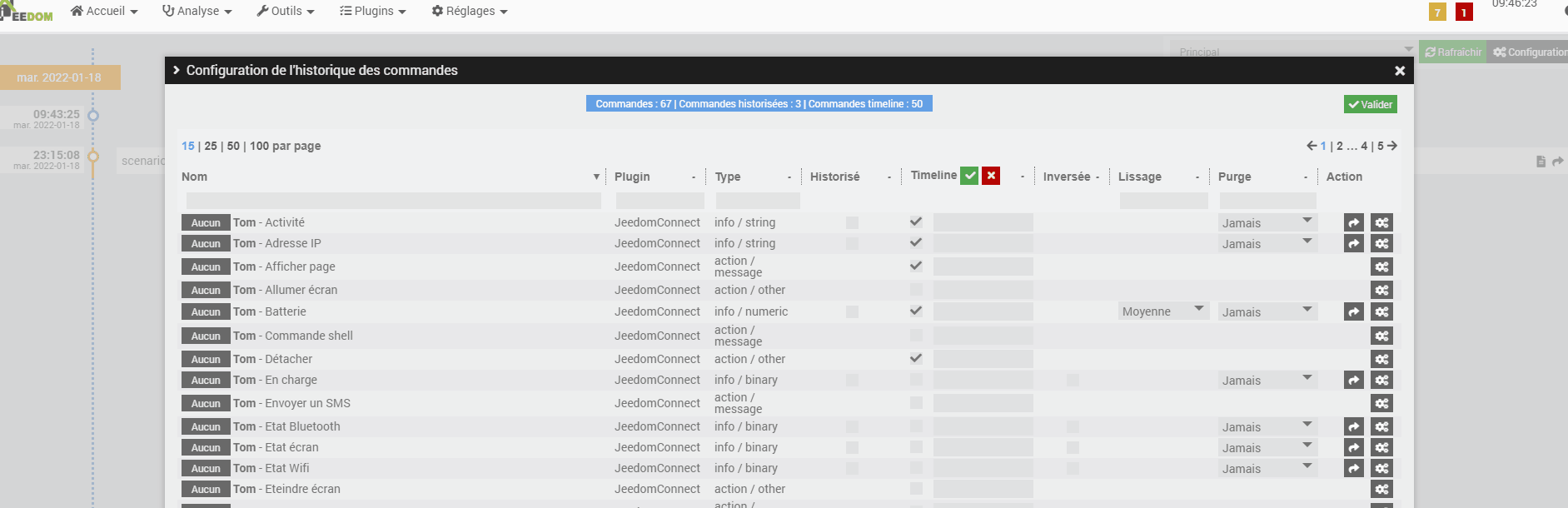This screenshot has height=508, width=1568.
Task: Click share arrow icon for Tom - En charge
Action: (x=1354, y=380)
